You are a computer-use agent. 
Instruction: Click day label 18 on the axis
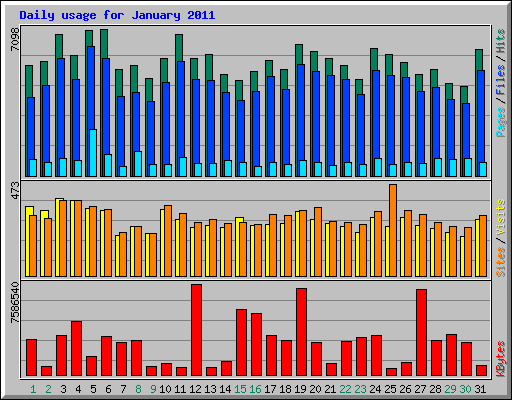[x=285, y=389]
